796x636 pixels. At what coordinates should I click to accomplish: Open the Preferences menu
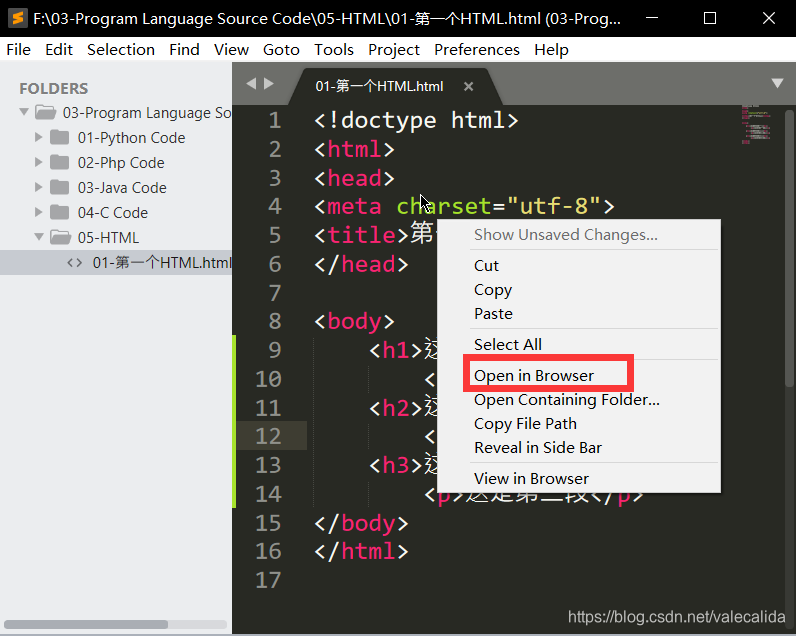point(477,50)
